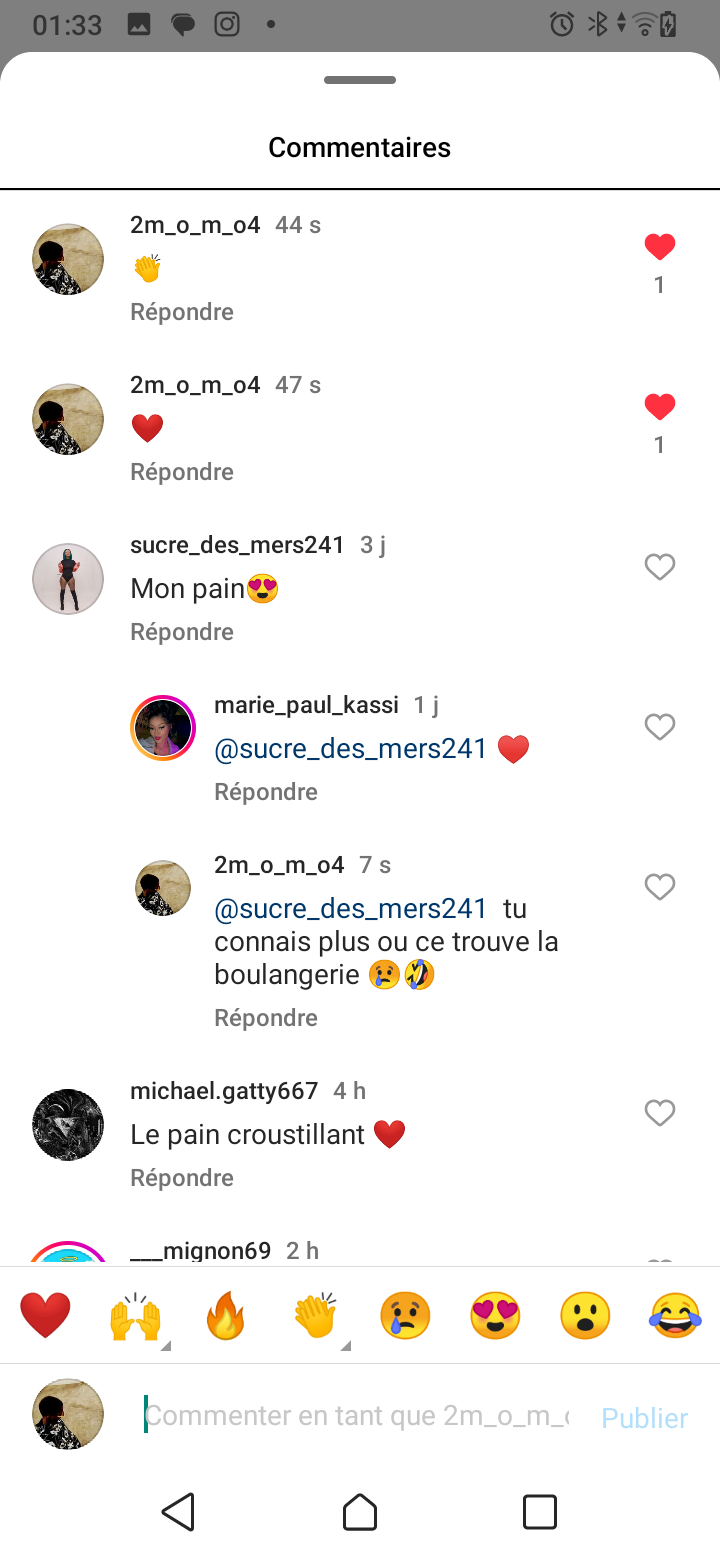Screen dimensions: 720x1560
Task: Tap the Publier button
Action: [x=644, y=1418]
